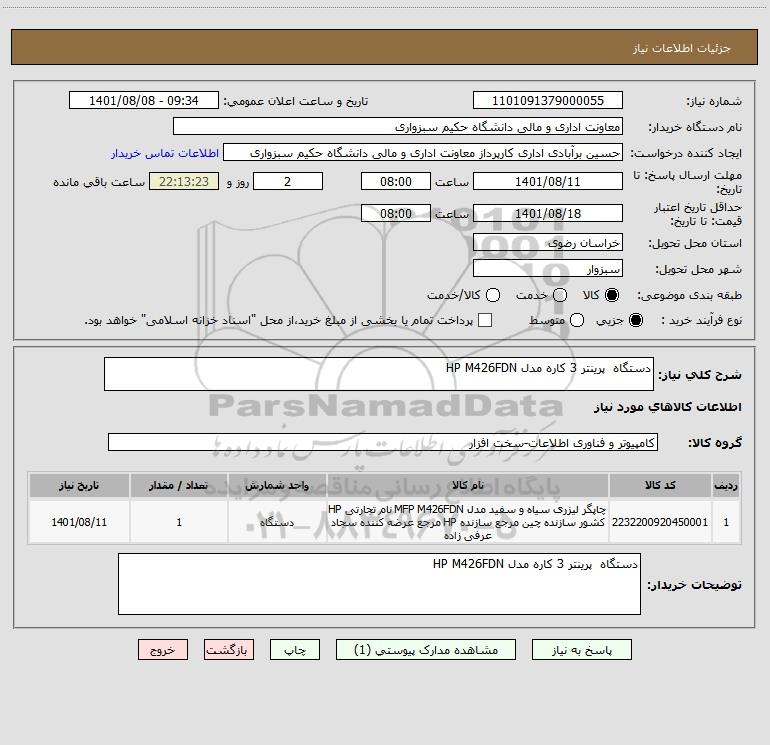Click the بازگشت back button
The image size is (770, 745).
[229, 650]
